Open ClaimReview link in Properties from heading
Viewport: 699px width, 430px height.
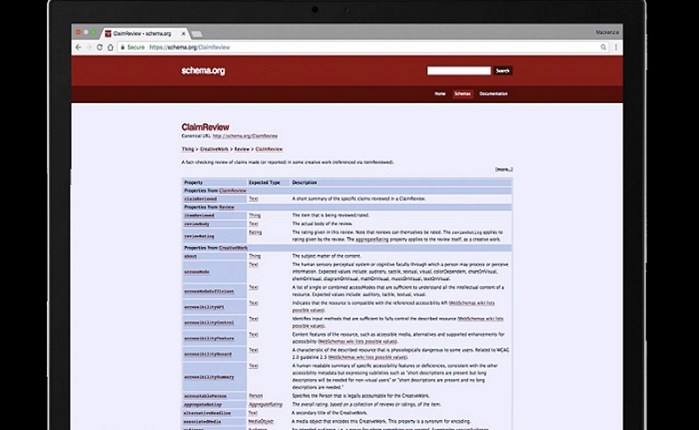pyautogui.click(x=232, y=190)
